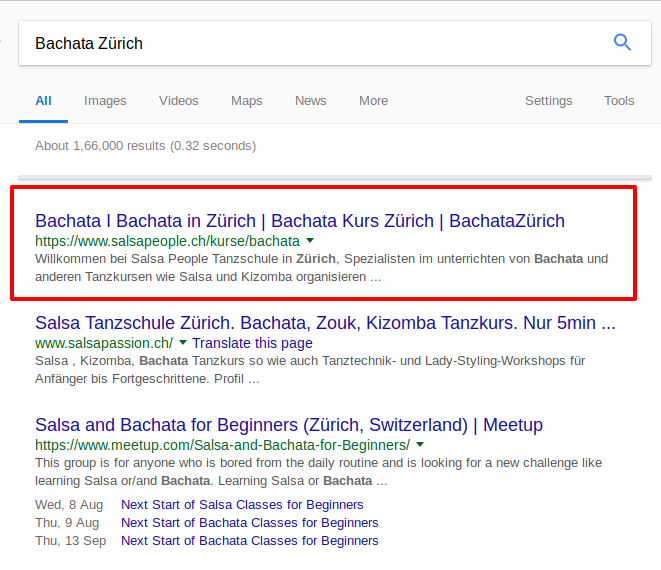This screenshot has height=570, width=661.
Task: Expand dropdown arrow next to salsapeople.ch URL
Action: click(310, 241)
